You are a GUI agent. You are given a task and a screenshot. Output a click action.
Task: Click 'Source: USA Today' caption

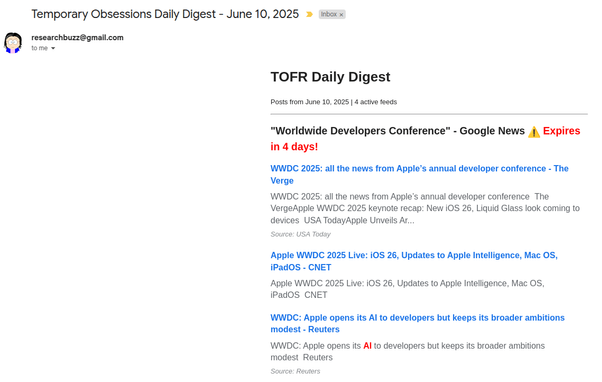point(300,234)
